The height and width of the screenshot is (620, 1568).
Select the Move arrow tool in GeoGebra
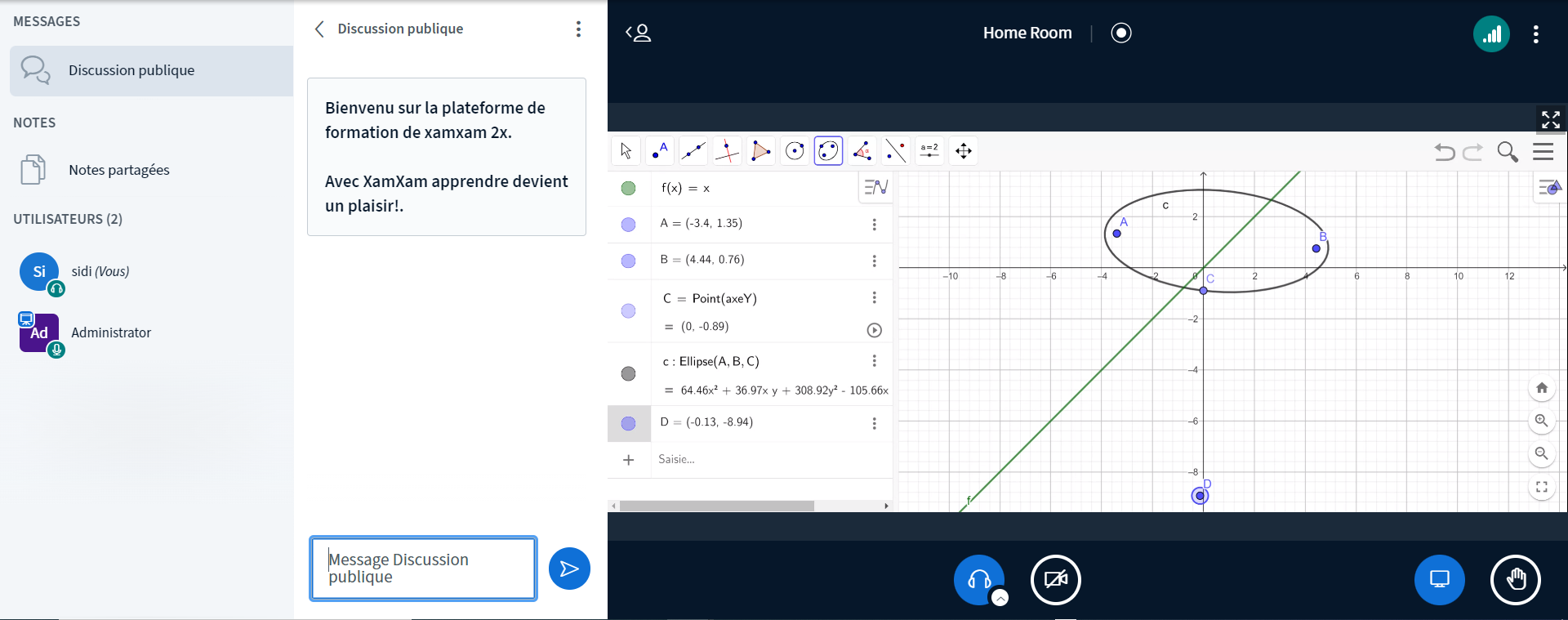click(626, 151)
